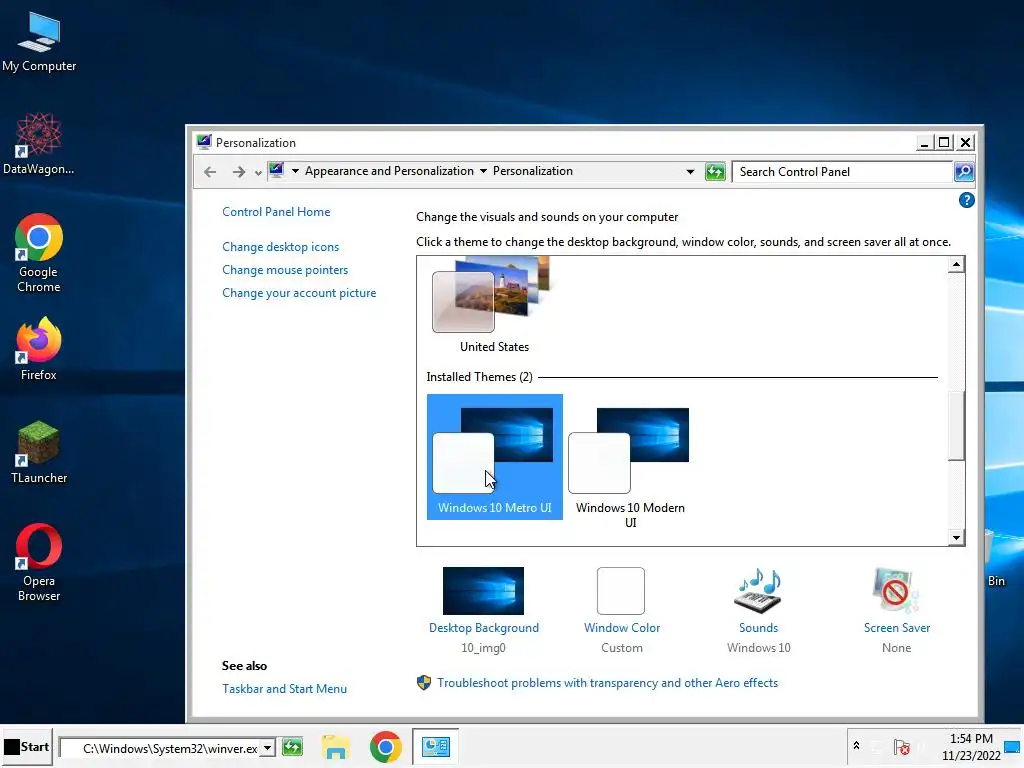Click the Installed Themes (2) heading

click(x=479, y=377)
